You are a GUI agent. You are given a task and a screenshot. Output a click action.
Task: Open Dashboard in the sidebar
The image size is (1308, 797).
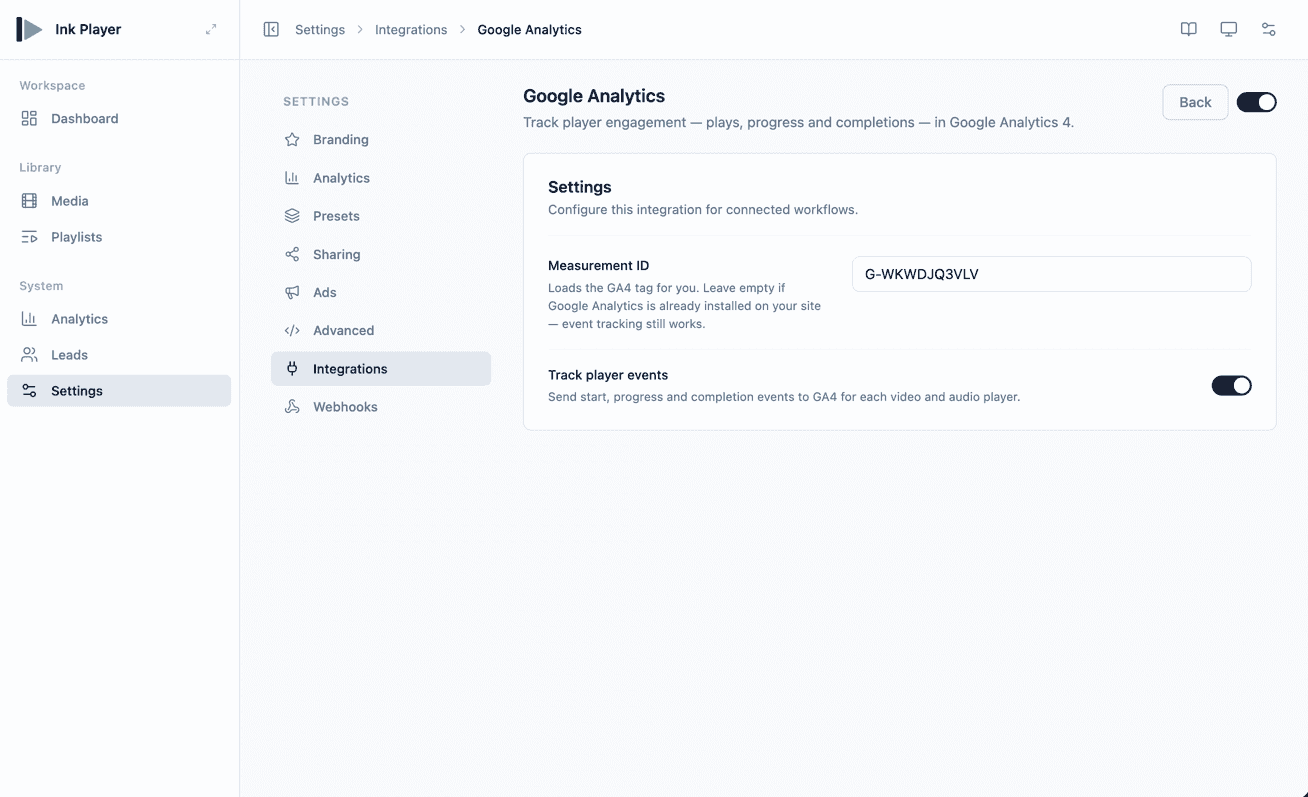click(119, 118)
